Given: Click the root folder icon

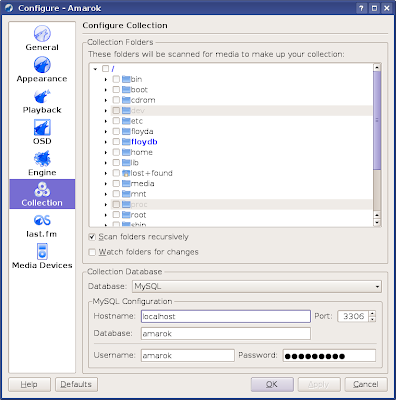Looking at the screenshot, I should point(126,215).
